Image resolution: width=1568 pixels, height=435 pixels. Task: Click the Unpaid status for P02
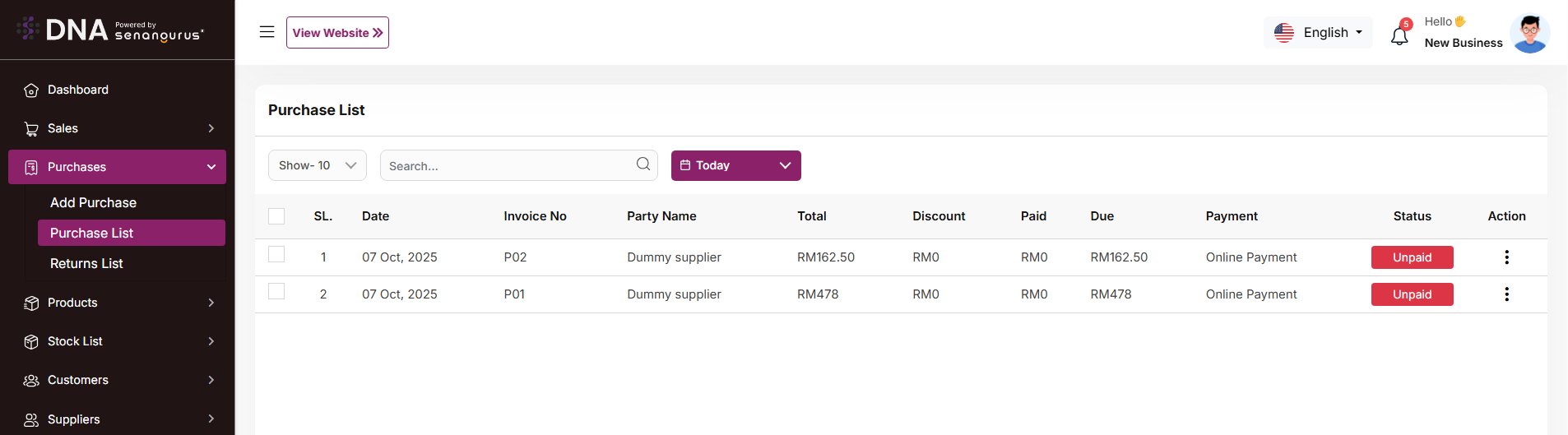pyautogui.click(x=1412, y=257)
